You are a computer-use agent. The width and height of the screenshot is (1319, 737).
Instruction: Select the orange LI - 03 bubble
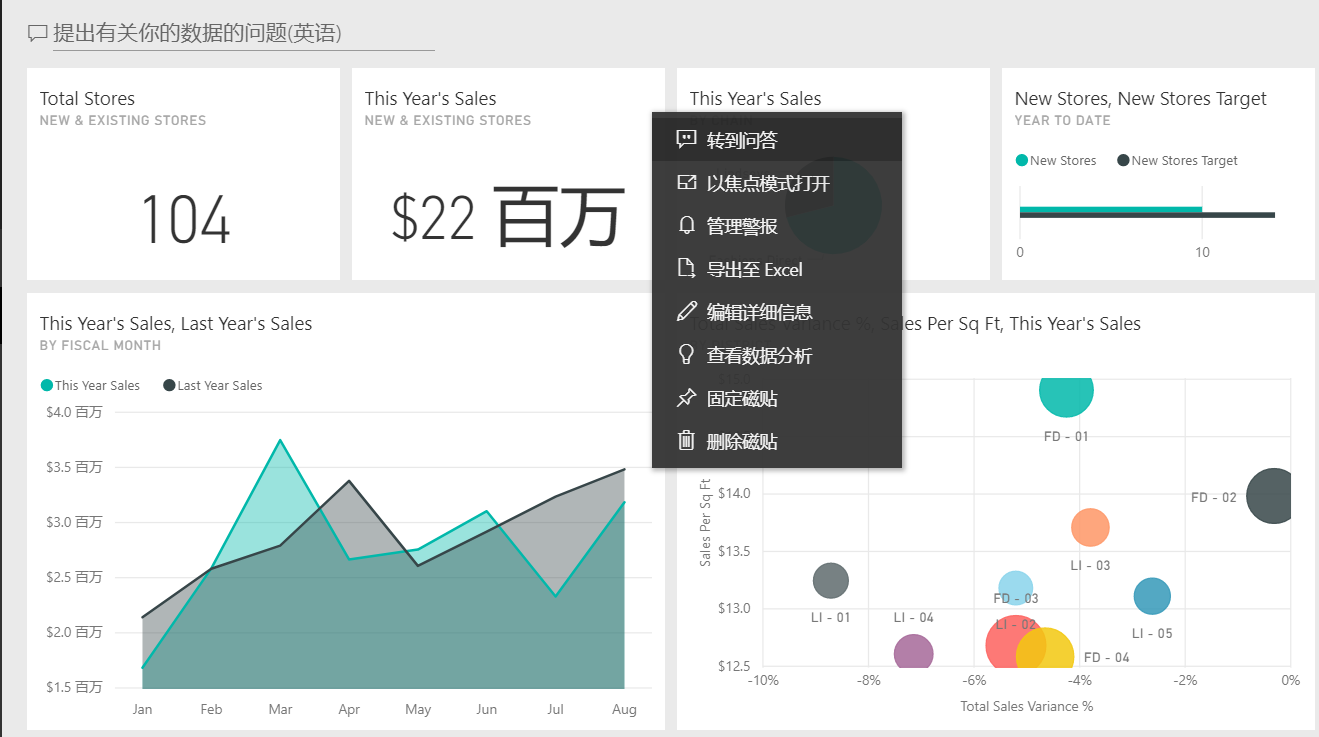pos(1090,527)
